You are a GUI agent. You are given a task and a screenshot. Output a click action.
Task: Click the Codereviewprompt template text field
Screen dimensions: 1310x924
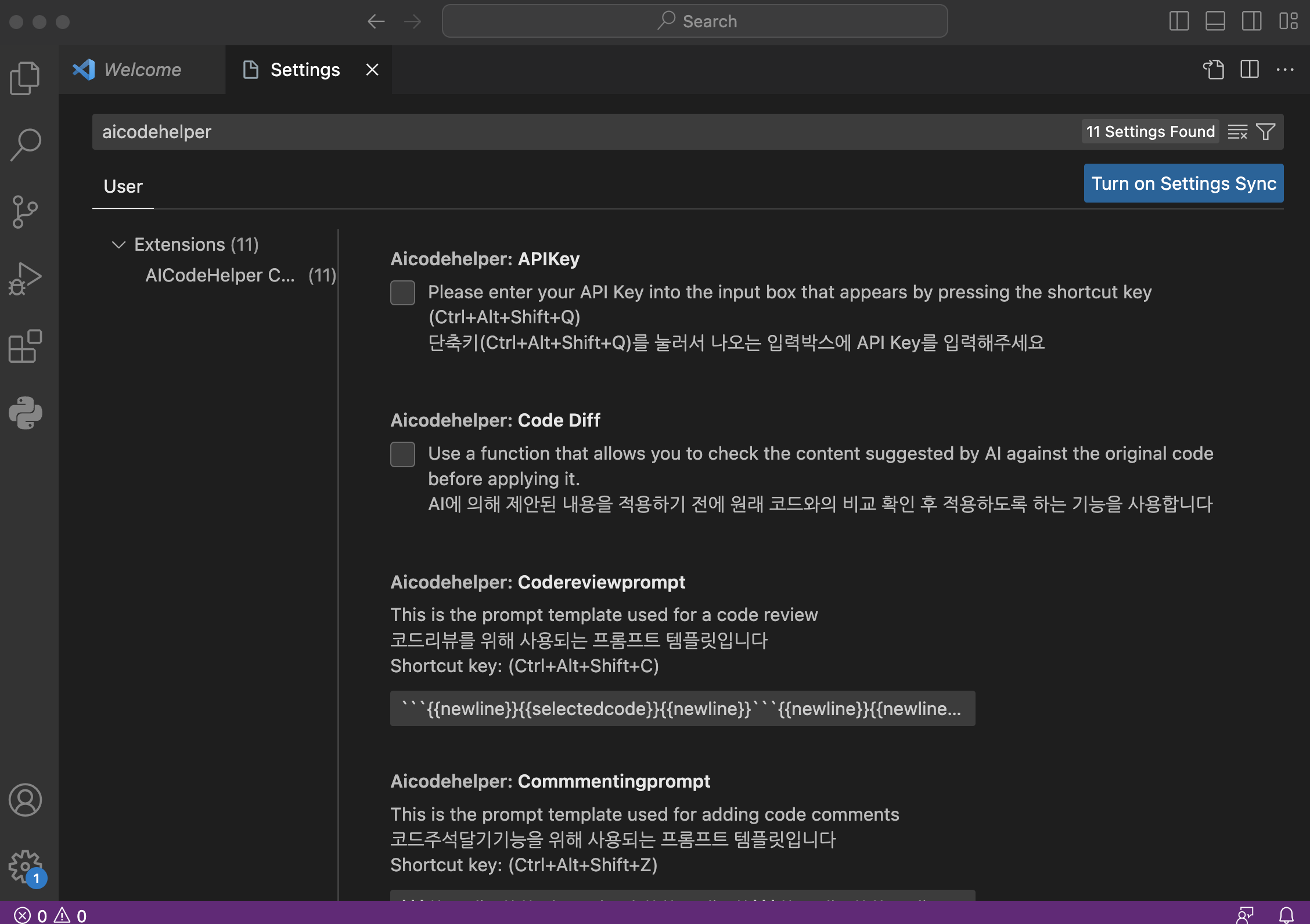point(682,708)
